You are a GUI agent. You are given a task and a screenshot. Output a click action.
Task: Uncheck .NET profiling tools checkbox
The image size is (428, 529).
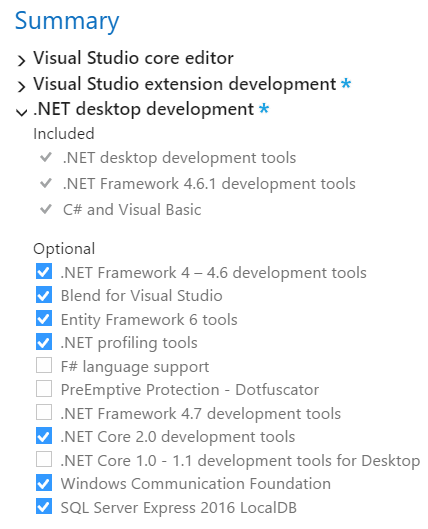(x=44, y=342)
